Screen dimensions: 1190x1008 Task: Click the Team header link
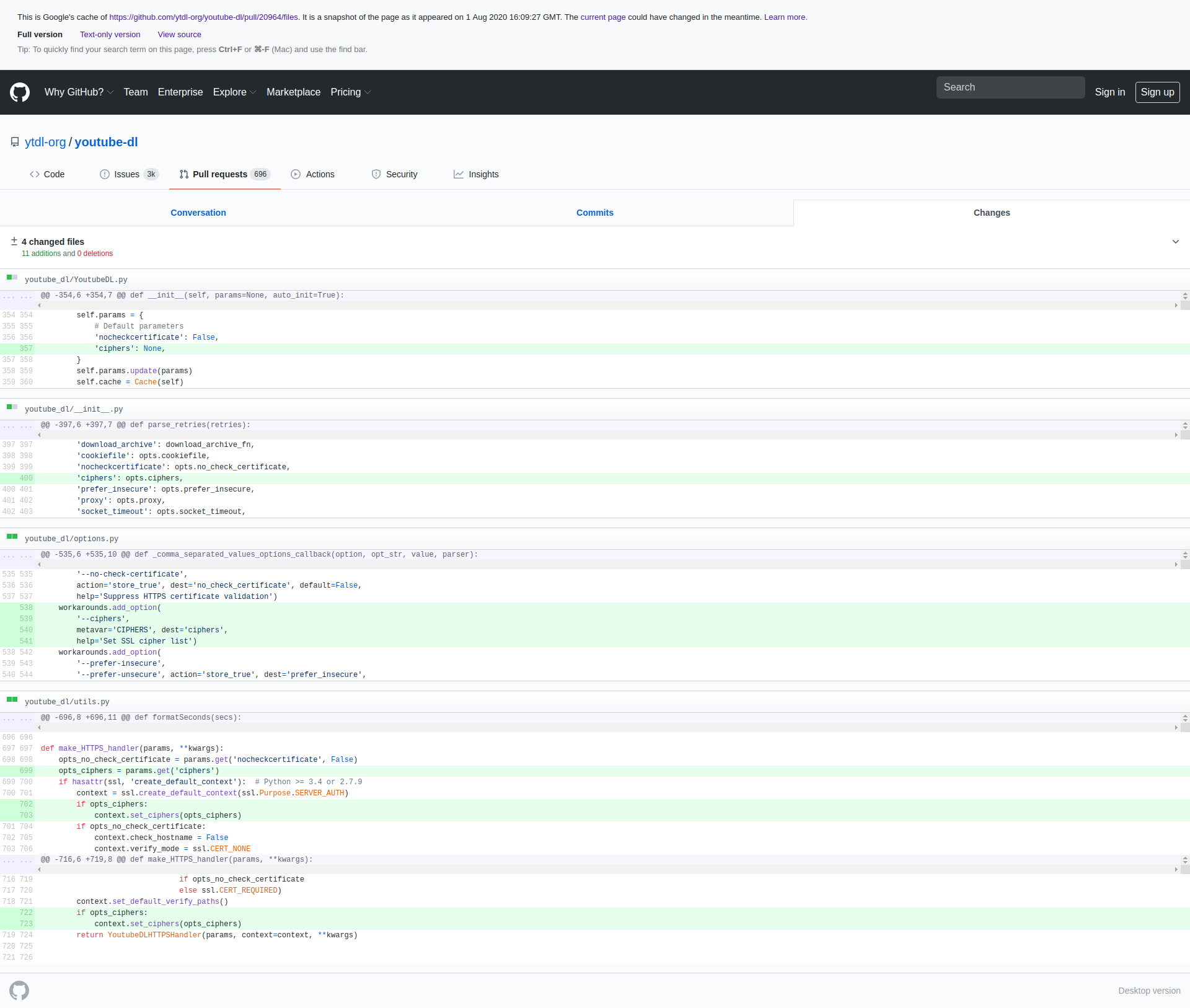coord(136,92)
